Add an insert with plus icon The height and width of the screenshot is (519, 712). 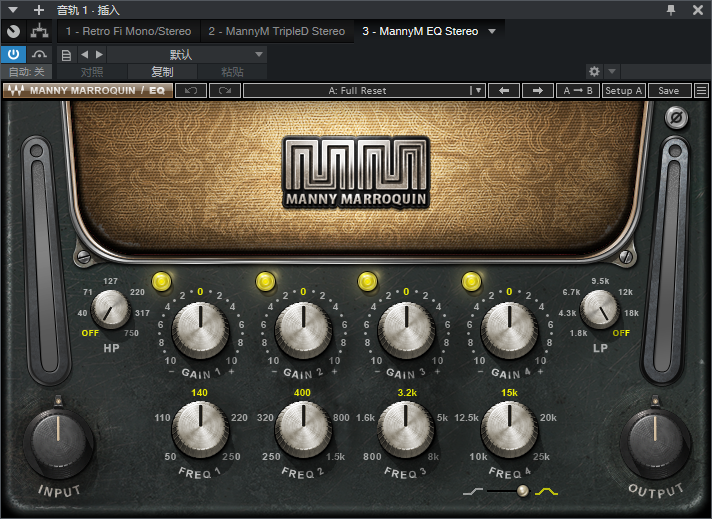pyautogui.click(x=39, y=10)
